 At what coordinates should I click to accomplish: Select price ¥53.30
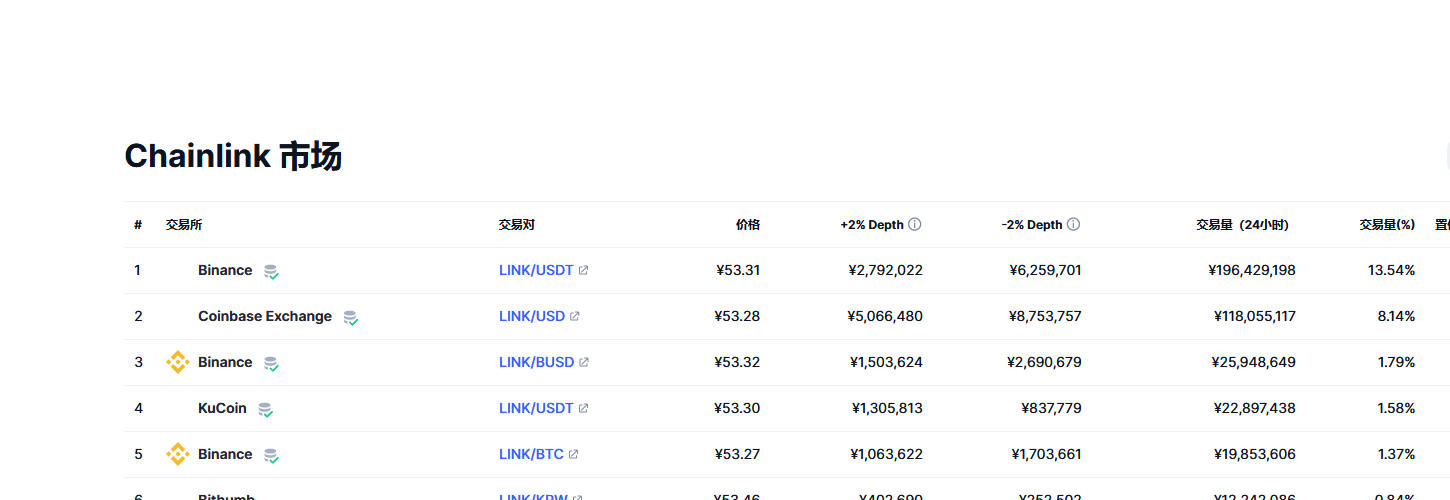pos(737,408)
